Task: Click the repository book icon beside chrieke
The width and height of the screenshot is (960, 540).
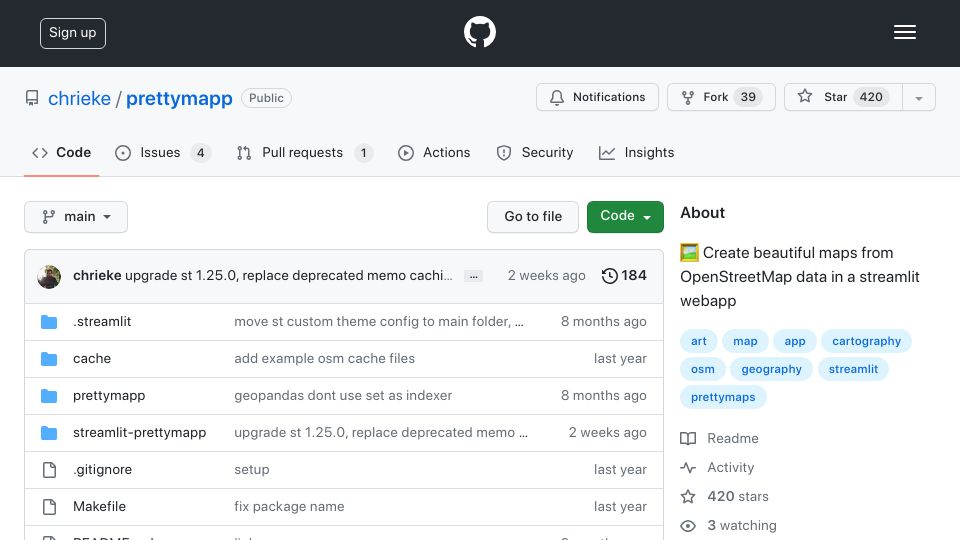Action: click(32, 98)
